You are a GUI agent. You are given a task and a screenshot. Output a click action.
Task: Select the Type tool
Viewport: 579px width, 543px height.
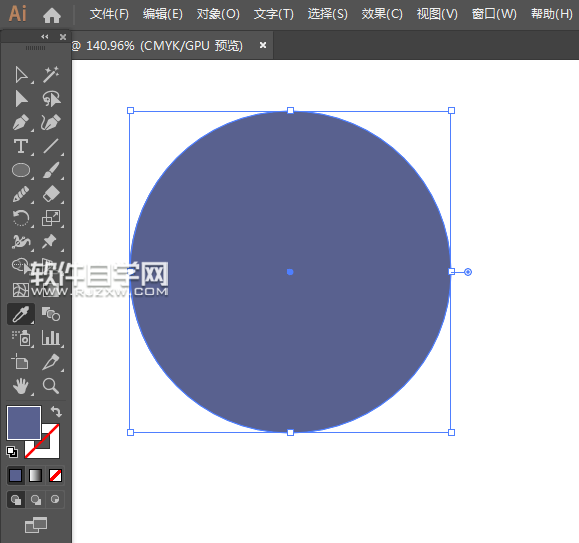21,147
